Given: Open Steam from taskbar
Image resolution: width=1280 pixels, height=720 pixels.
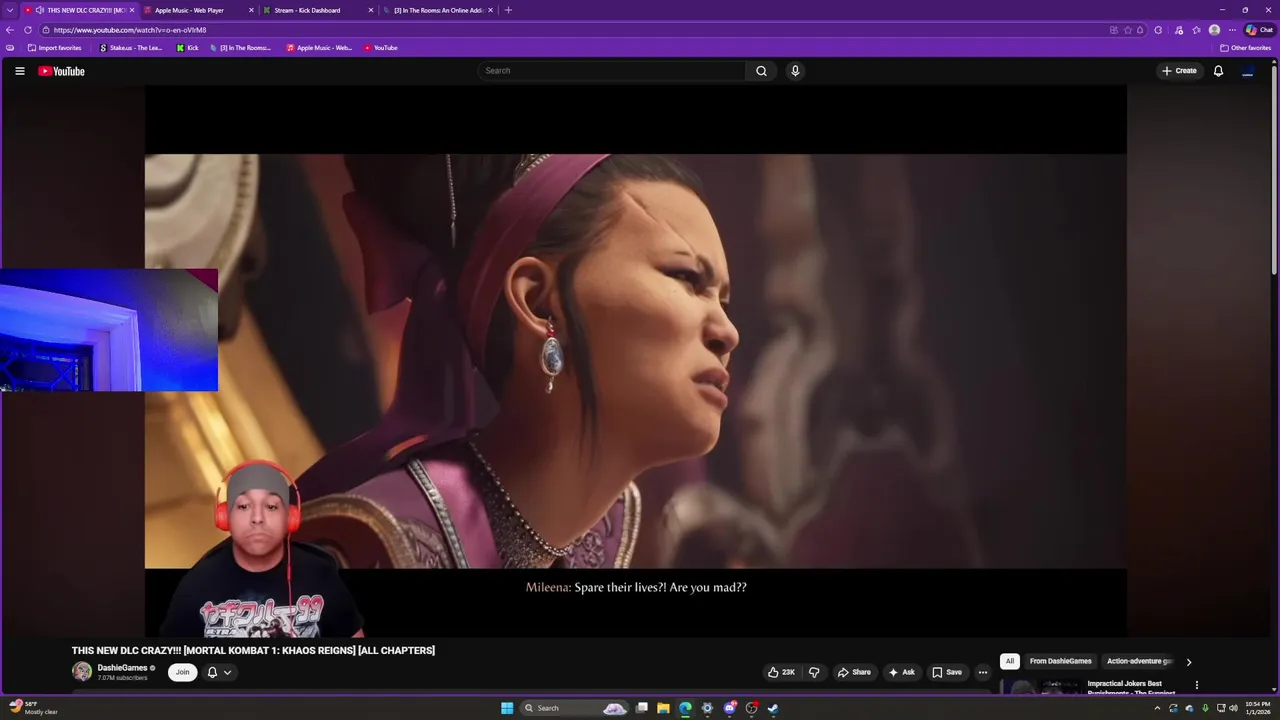Looking at the screenshot, I should 773,708.
